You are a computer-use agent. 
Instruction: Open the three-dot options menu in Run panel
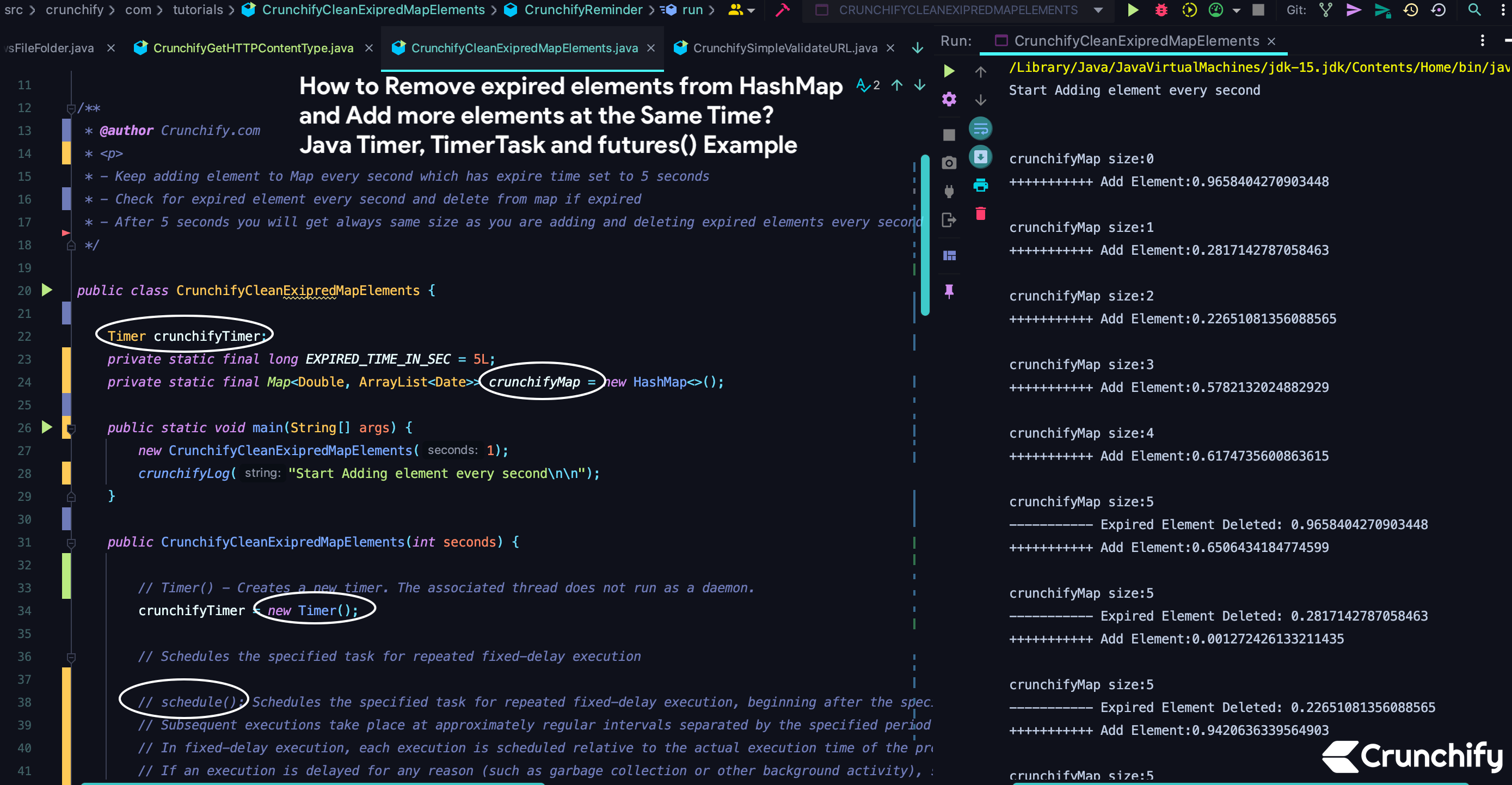[x=1482, y=40]
